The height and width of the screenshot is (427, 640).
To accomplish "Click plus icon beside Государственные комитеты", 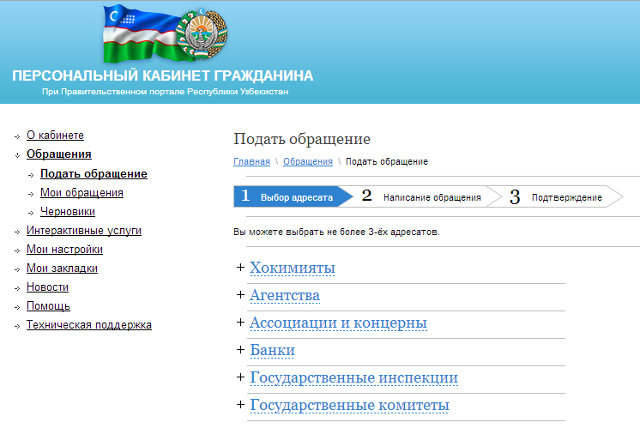I will tap(240, 405).
